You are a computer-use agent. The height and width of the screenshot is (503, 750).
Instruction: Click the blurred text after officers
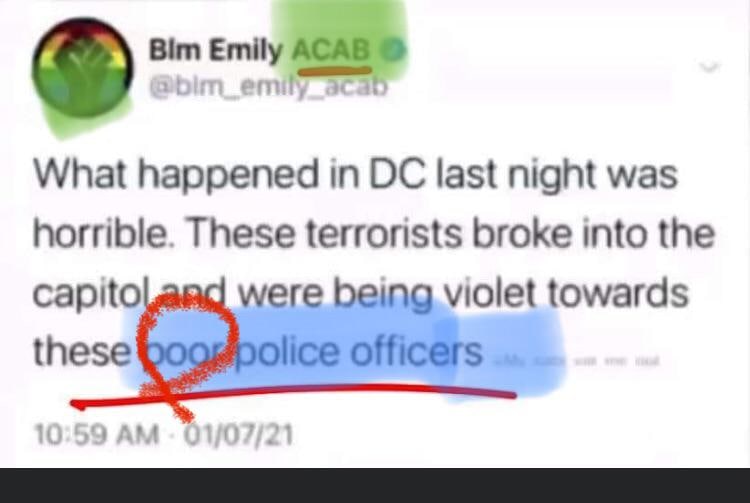click(x=576, y=361)
